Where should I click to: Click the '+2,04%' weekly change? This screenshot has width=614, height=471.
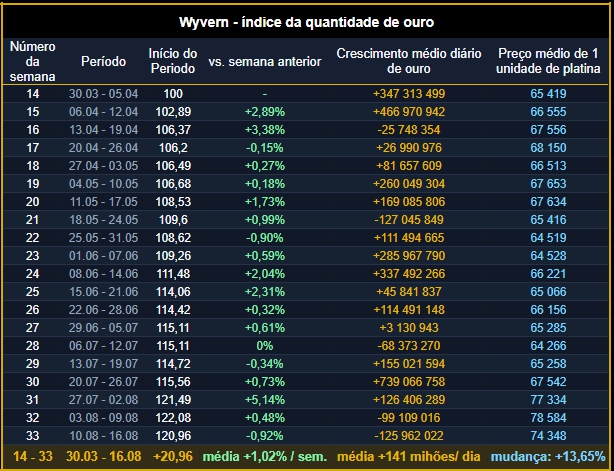click(265, 274)
